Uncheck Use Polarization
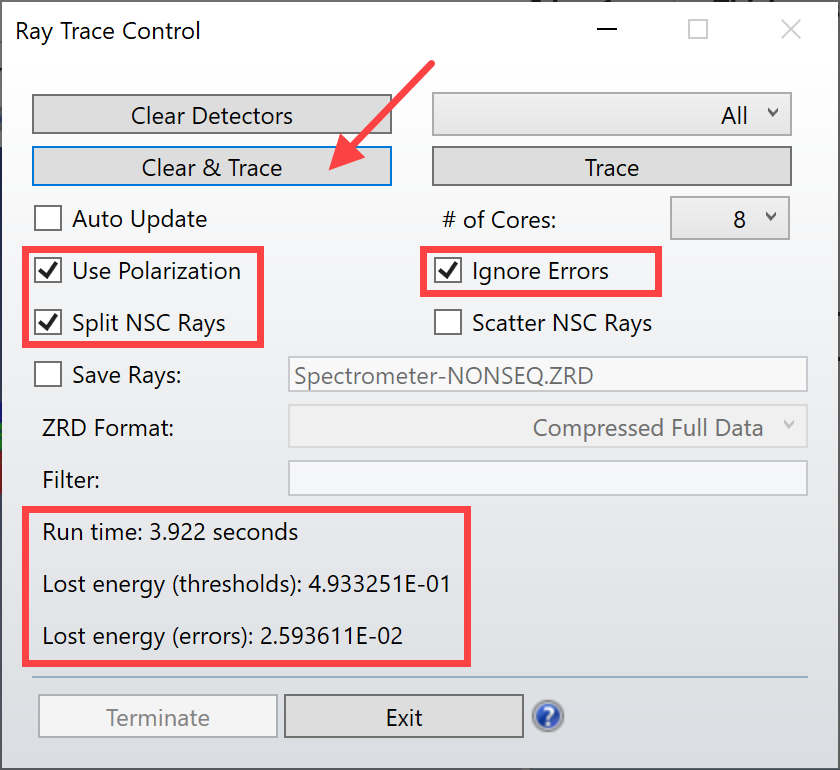 pos(48,270)
